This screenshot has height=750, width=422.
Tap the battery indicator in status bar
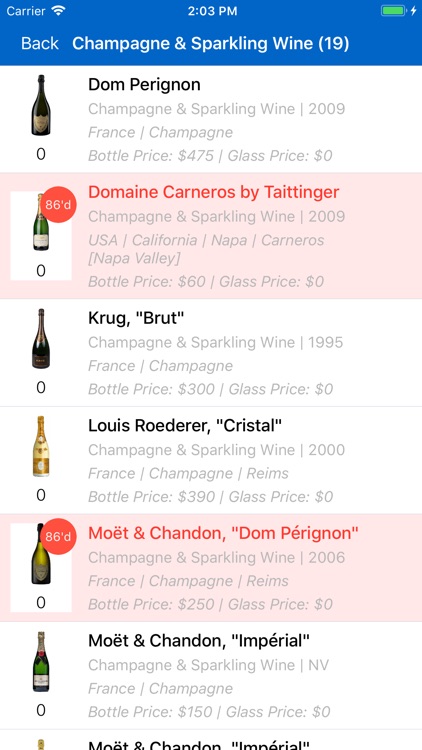[x=393, y=11]
